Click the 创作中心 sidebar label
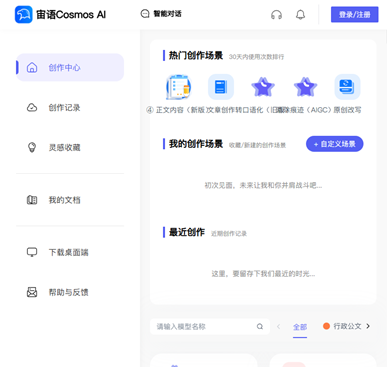The width and height of the screenshot is (387, 367). click(64, 68)
